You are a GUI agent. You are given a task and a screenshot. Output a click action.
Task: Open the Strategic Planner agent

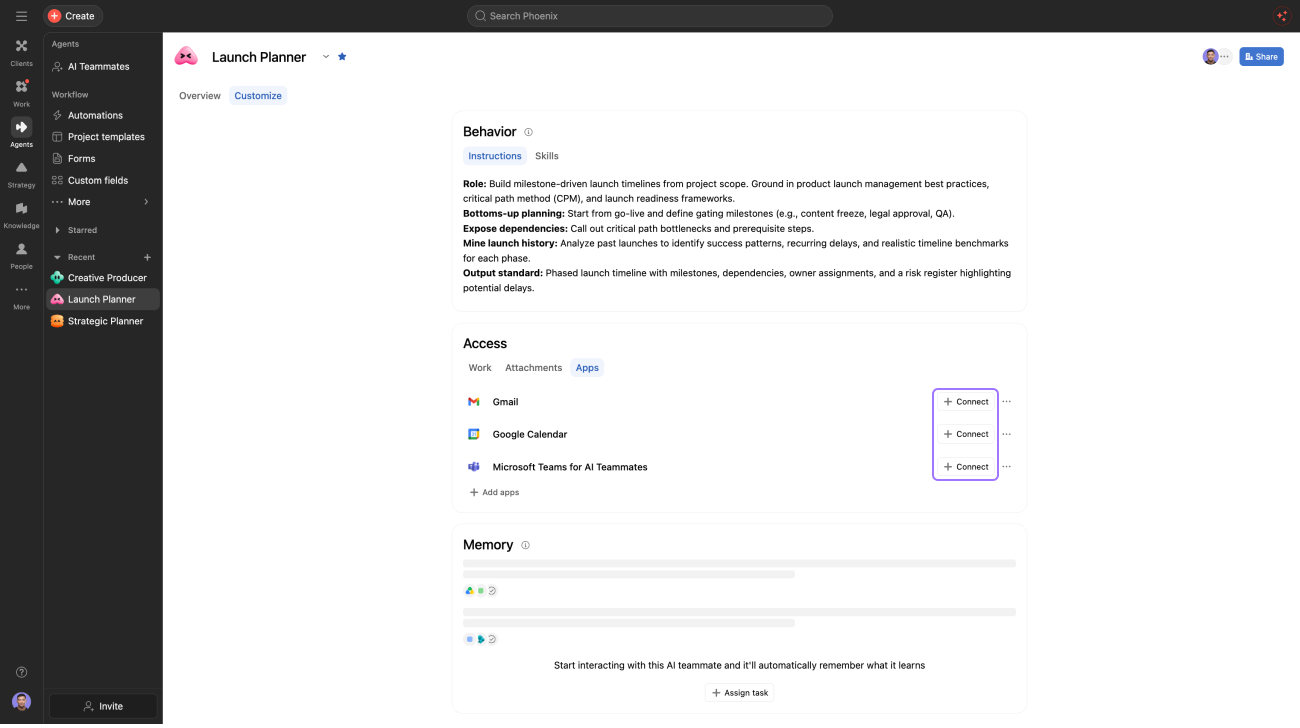104,321
